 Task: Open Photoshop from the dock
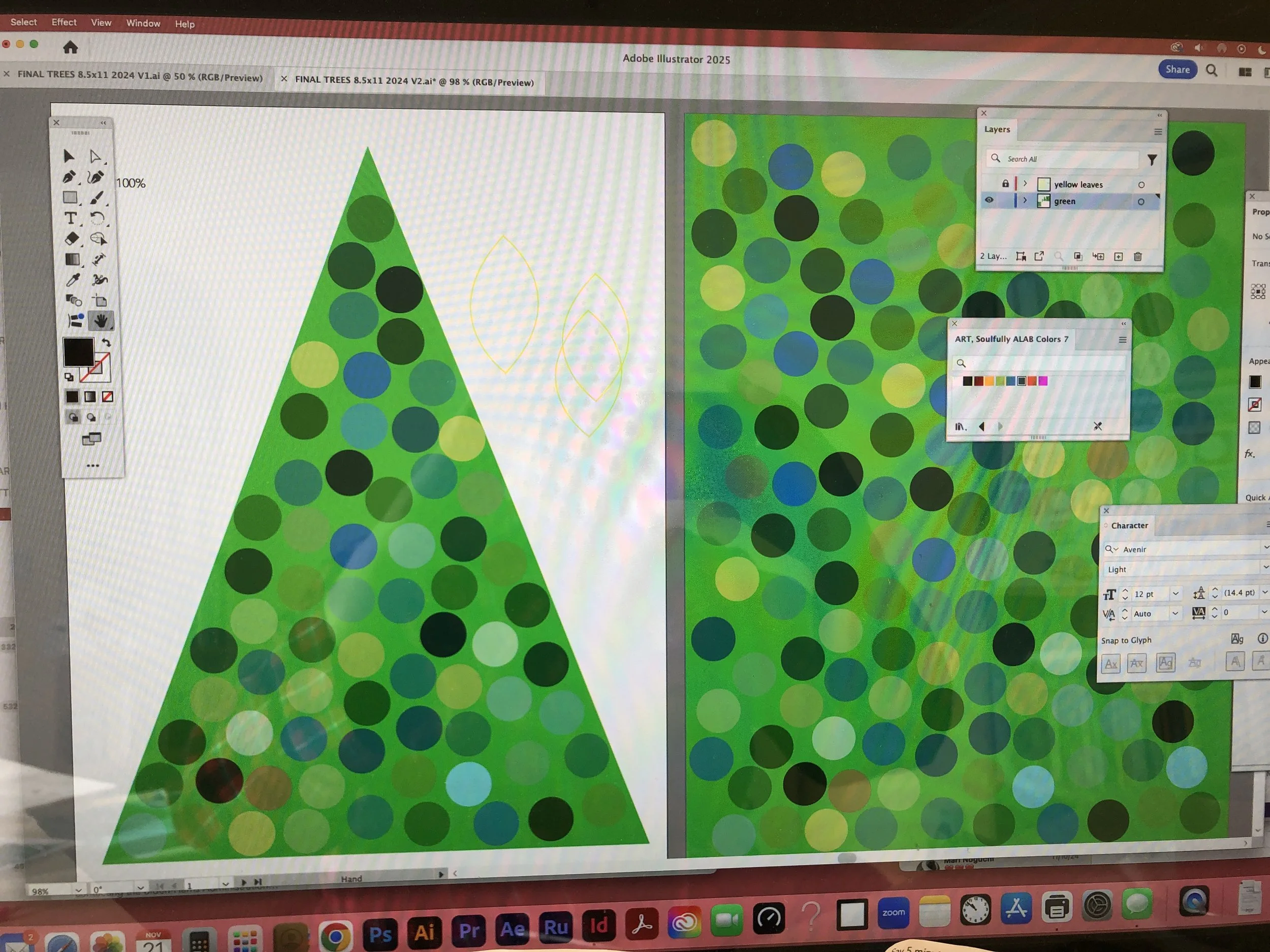click(x=380, y=934)
